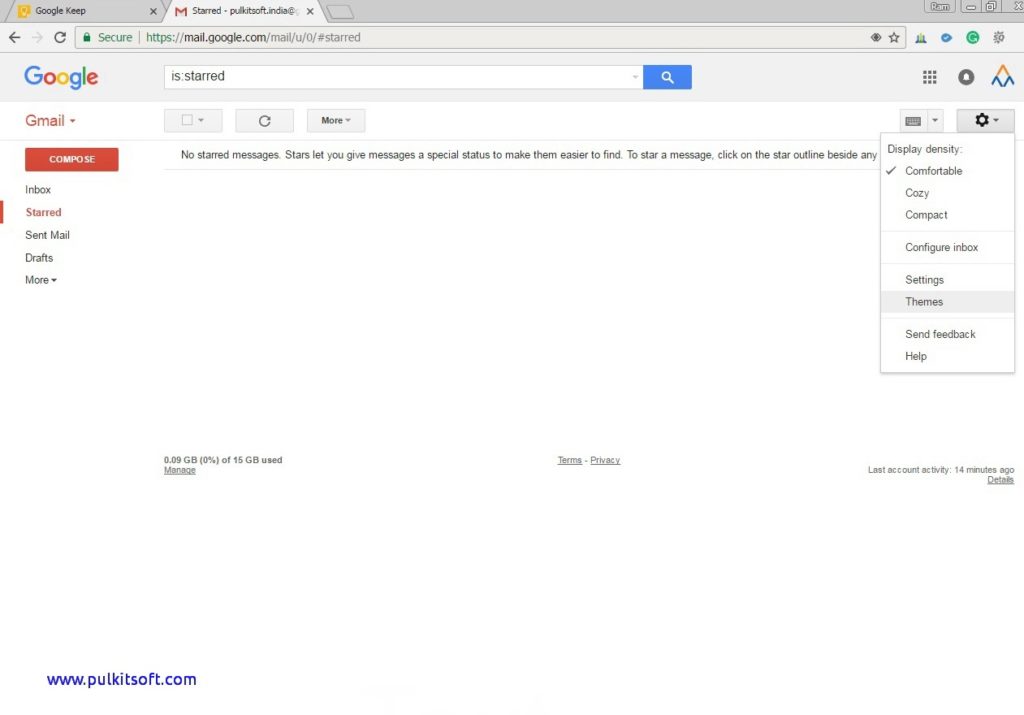Bookmark this page with the star icon

(x=894, y=37)
